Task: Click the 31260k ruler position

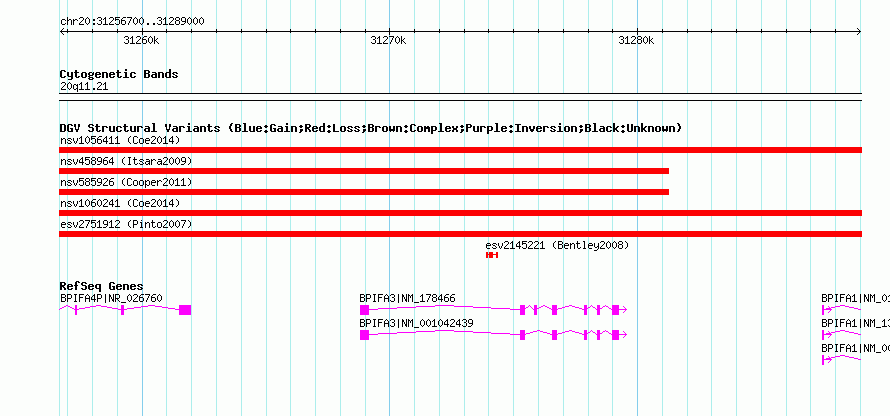Action: (141, 40)
